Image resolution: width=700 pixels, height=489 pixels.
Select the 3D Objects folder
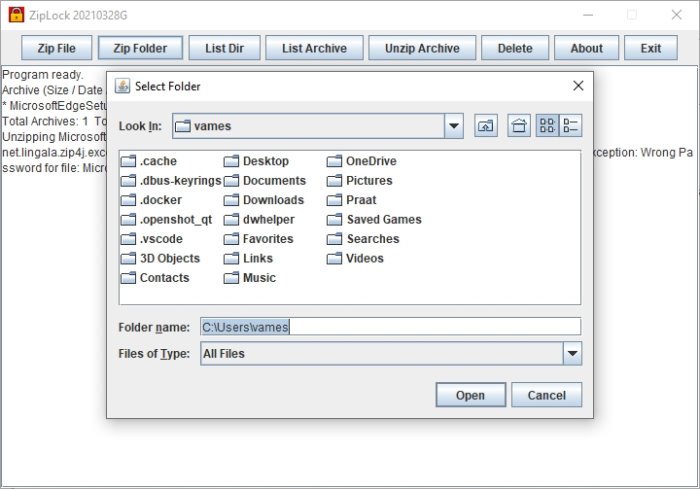coord(160,259)
